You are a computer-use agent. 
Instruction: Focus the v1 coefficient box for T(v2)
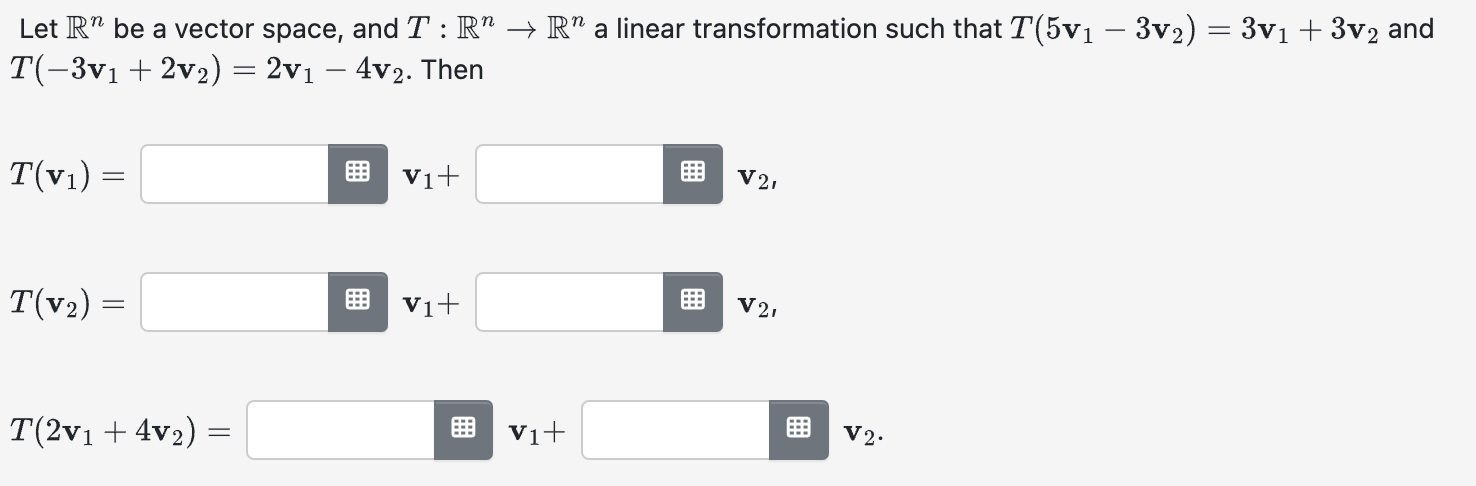(235, 302)
